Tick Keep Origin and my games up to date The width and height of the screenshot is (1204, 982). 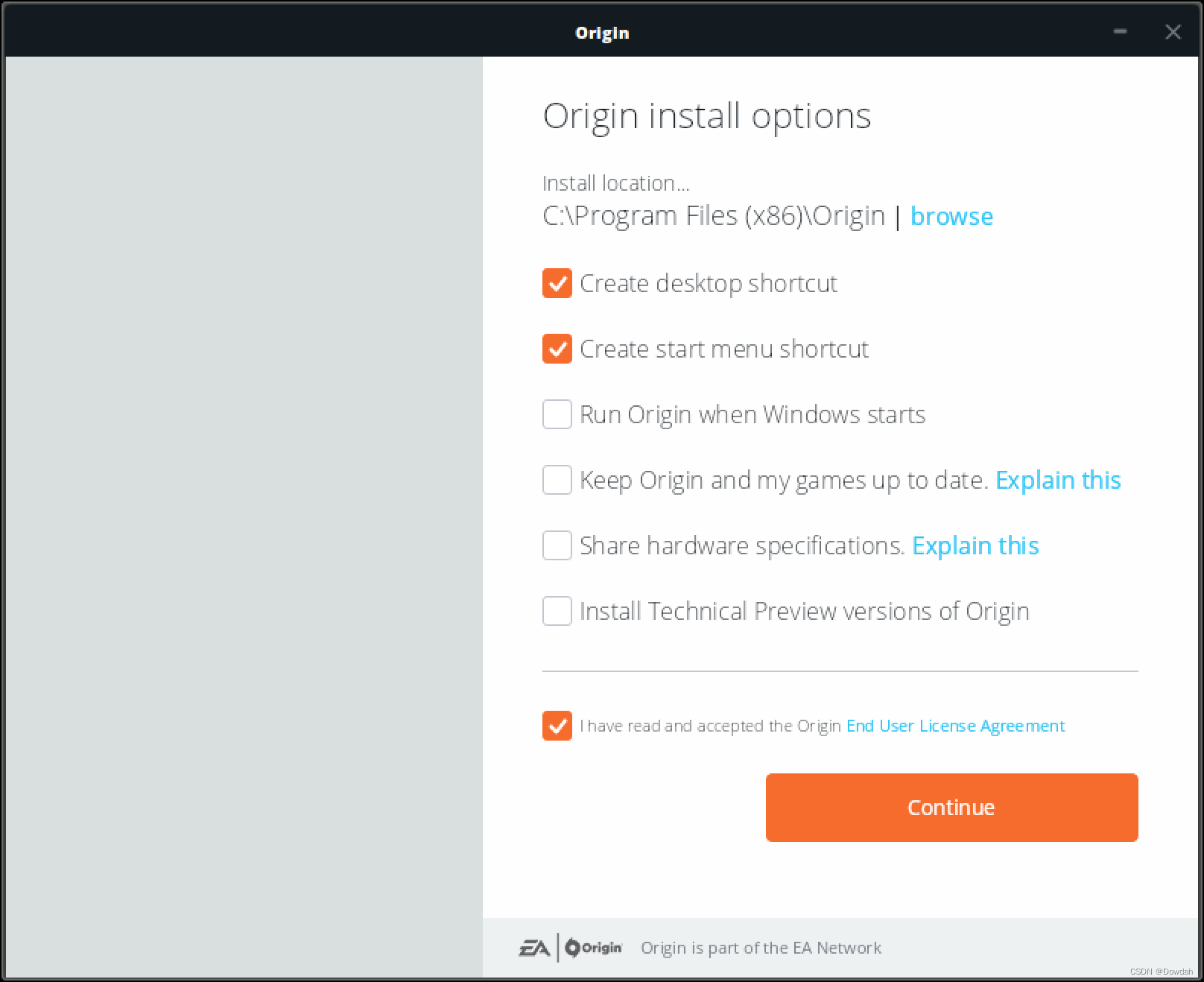point(557,480)
